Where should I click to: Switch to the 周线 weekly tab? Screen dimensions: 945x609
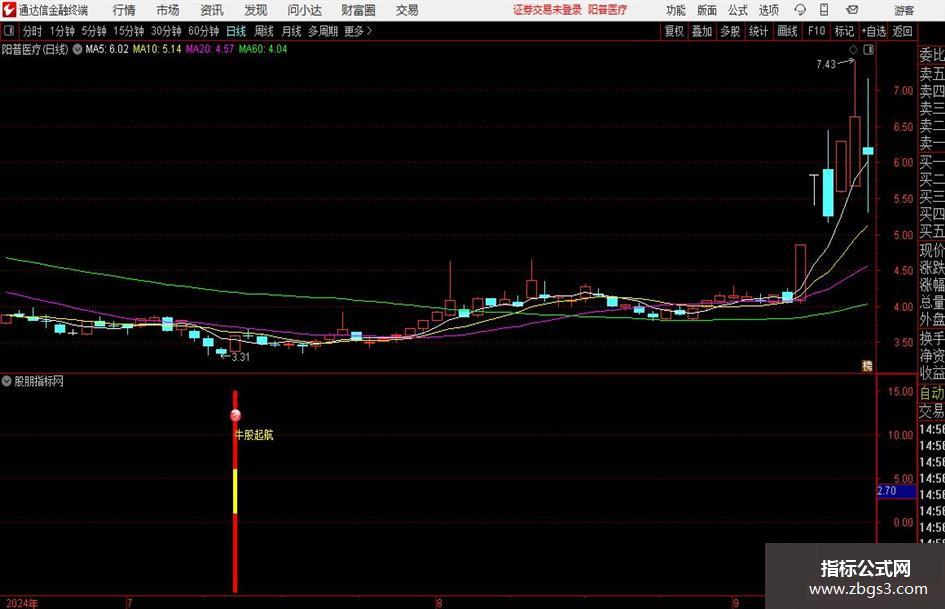[264, 31]
